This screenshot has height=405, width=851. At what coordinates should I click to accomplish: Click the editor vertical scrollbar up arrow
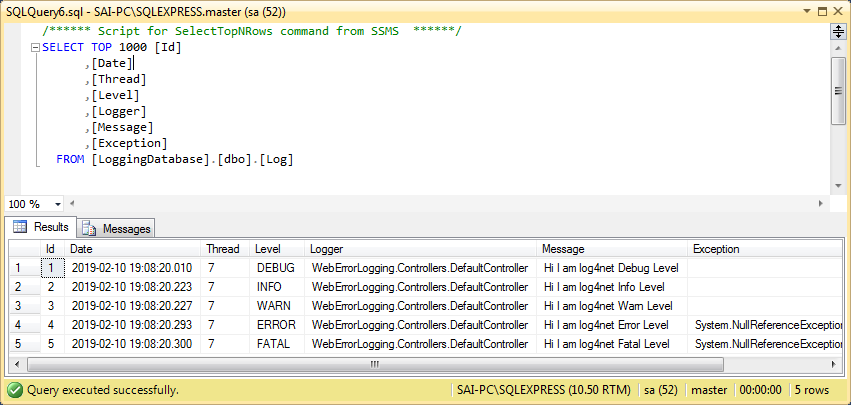(x=838, y=49)
